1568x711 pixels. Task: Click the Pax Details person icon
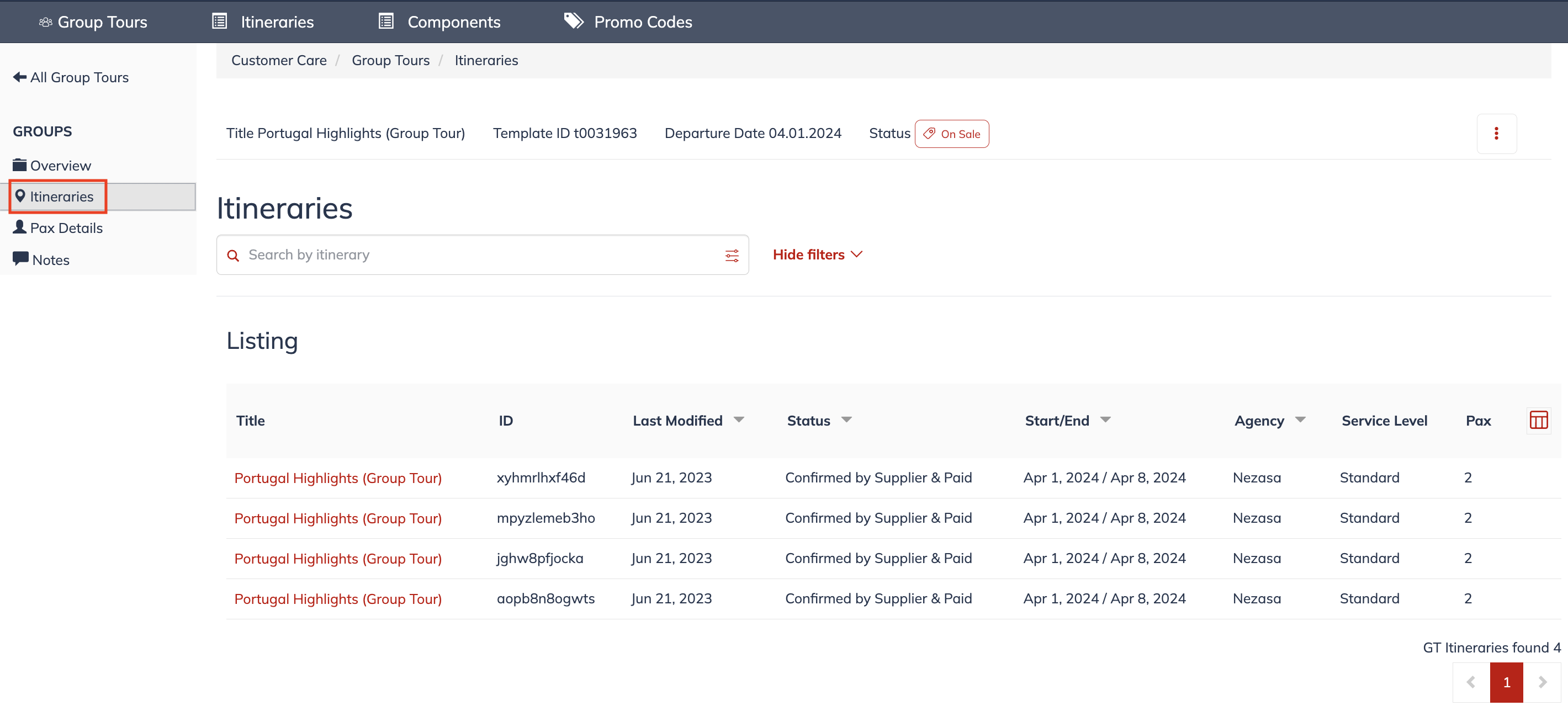19,227
